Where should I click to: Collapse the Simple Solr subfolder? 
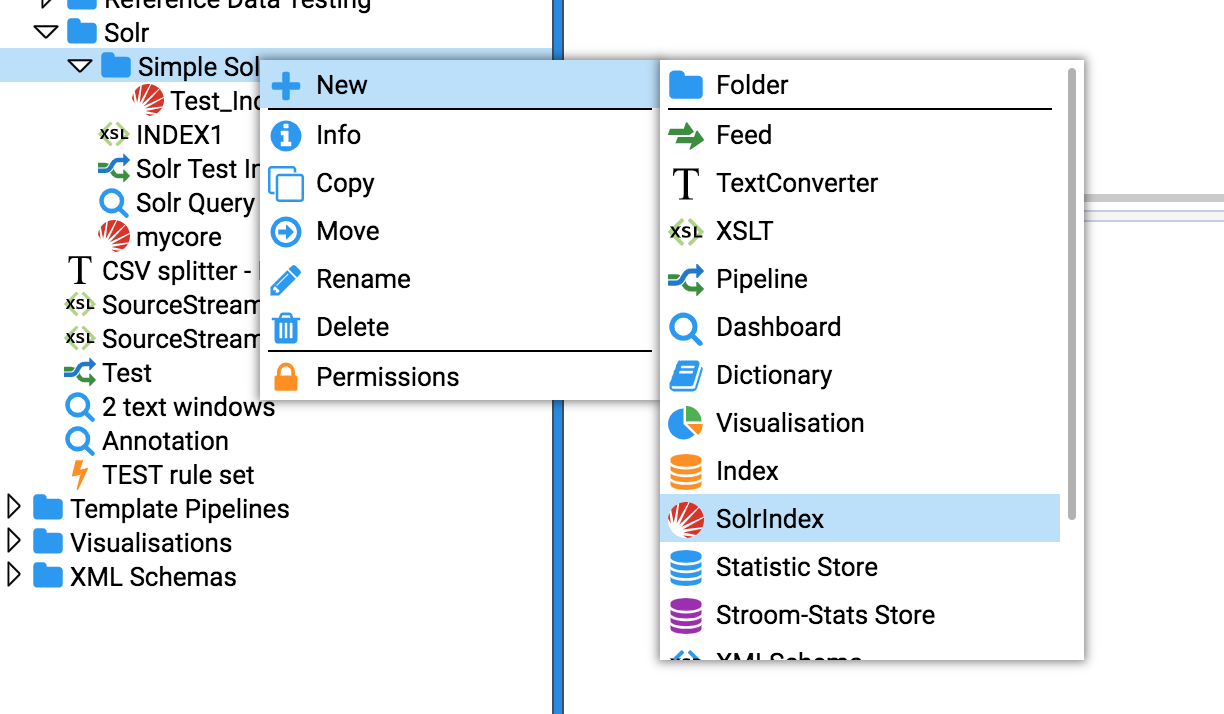point(81,67)
